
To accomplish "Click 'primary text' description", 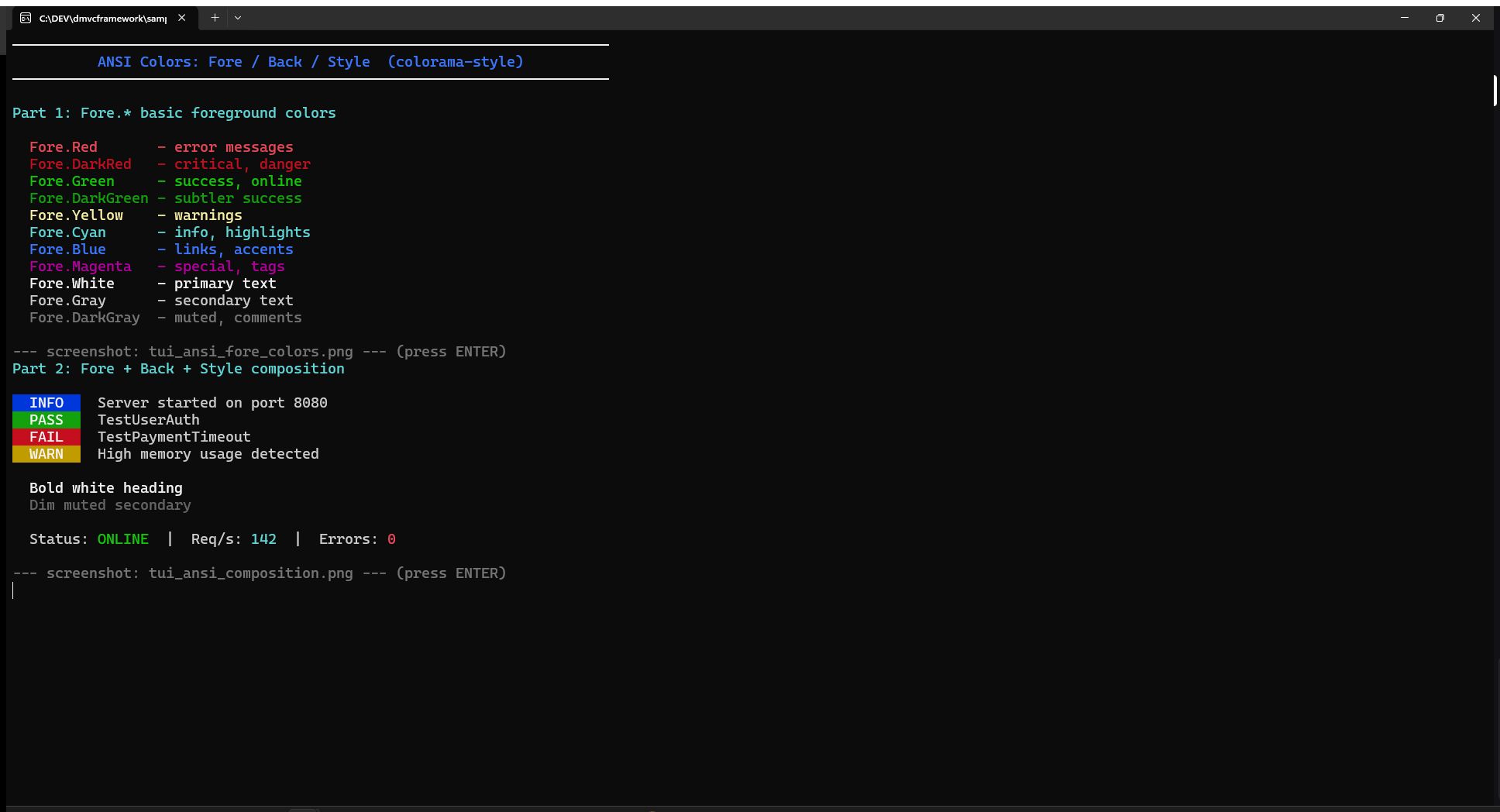I will point(225,284).
